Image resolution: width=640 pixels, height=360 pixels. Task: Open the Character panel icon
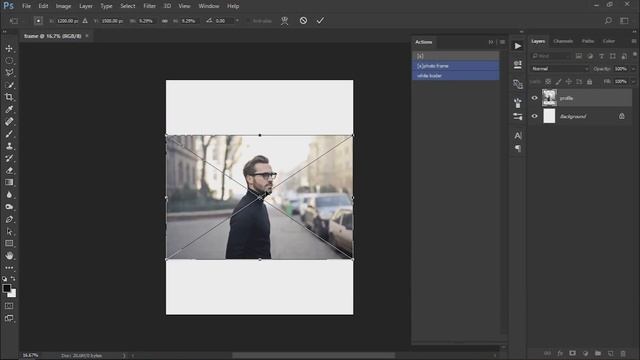tap(518, 135)
